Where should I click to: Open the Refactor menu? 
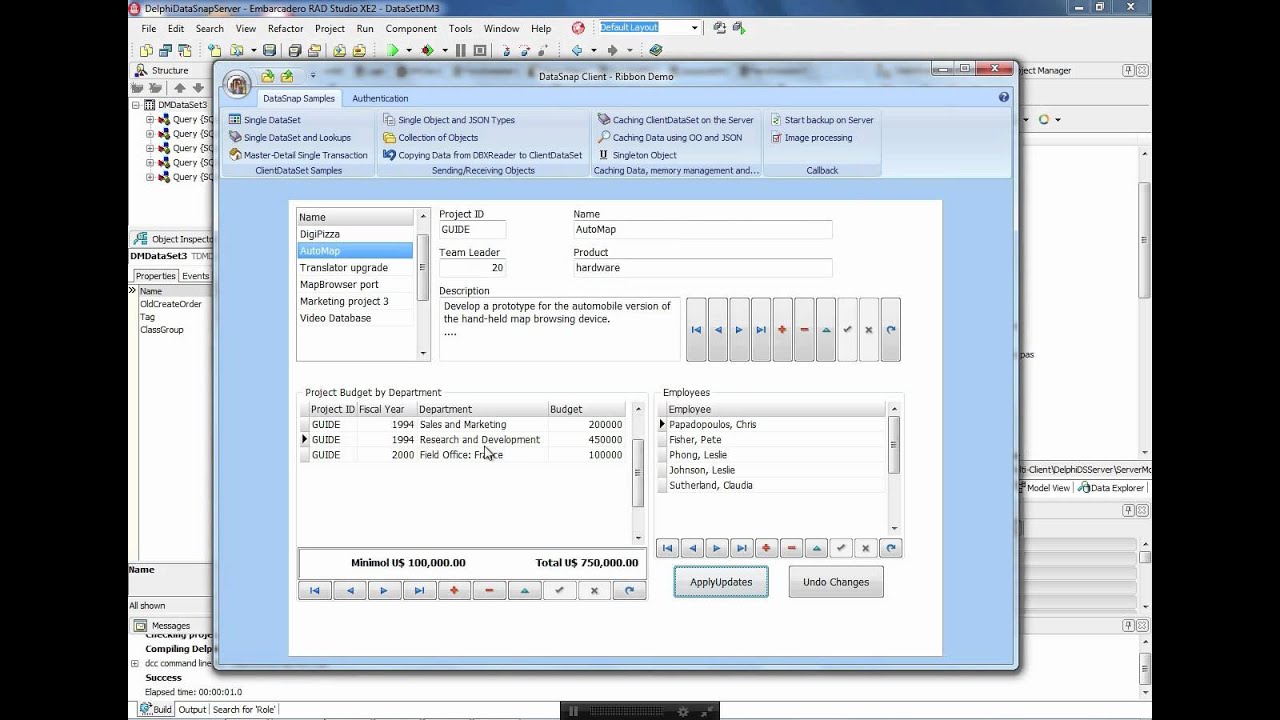point(285,29)
